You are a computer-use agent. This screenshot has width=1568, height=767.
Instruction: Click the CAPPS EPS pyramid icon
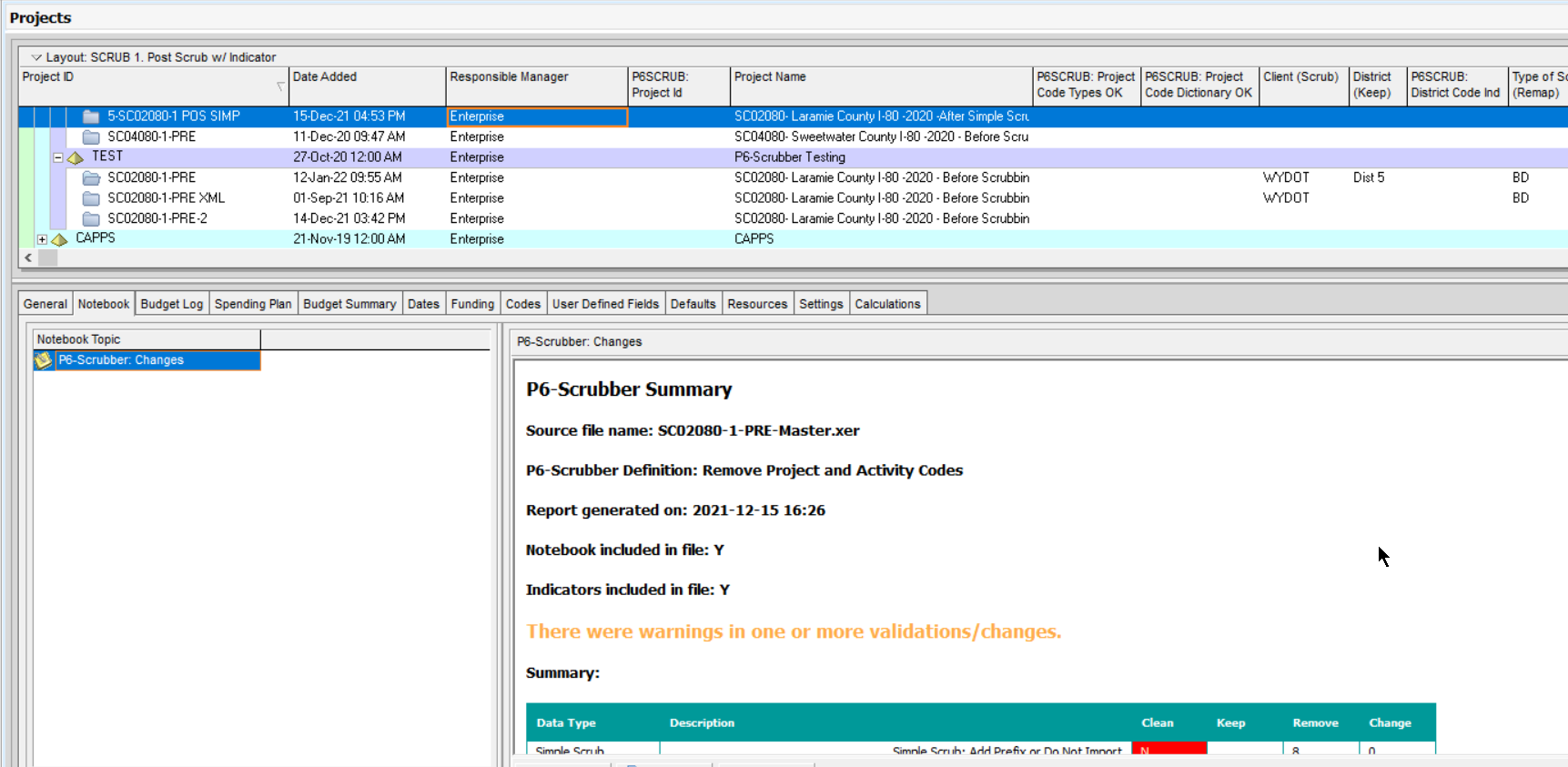click(x=60, y=239)
